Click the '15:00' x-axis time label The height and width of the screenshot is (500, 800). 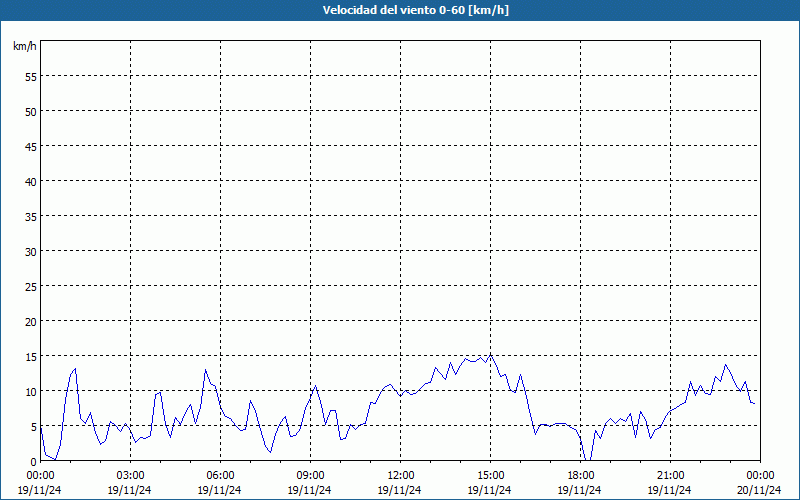pos(490,476)
